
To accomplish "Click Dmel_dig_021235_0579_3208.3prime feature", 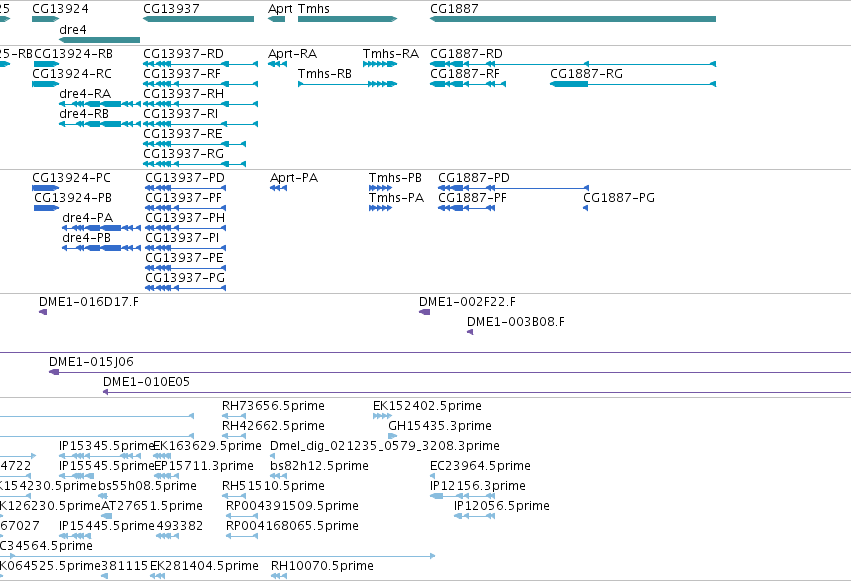I will (x=385, y=446).
